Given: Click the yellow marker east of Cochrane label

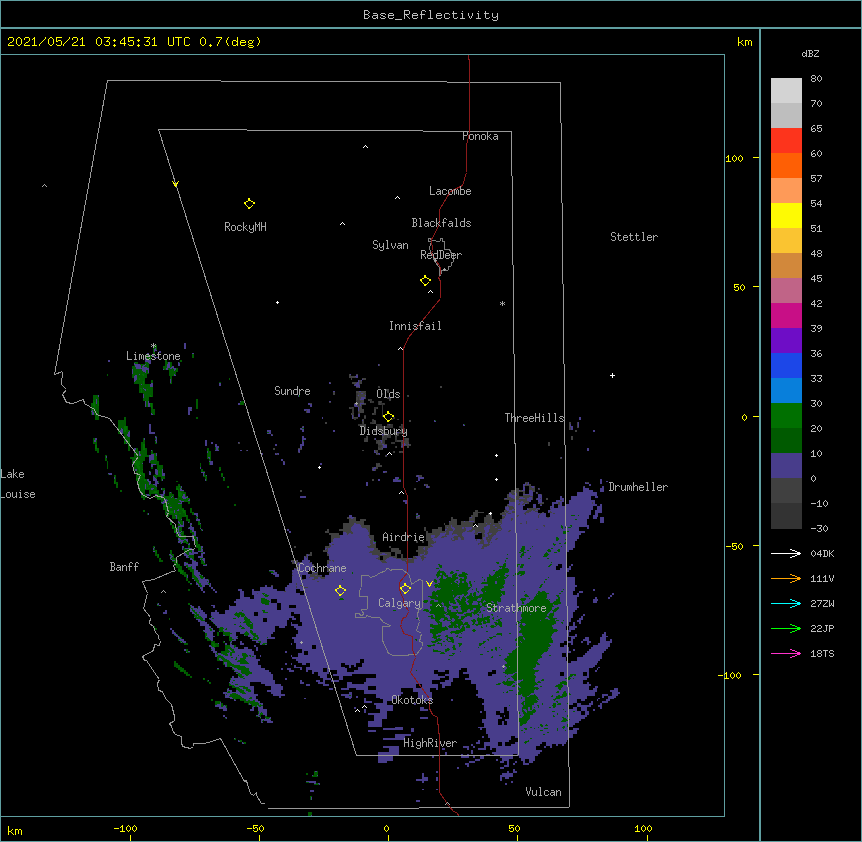Looking at the screenshot, I should pos(340,591).
